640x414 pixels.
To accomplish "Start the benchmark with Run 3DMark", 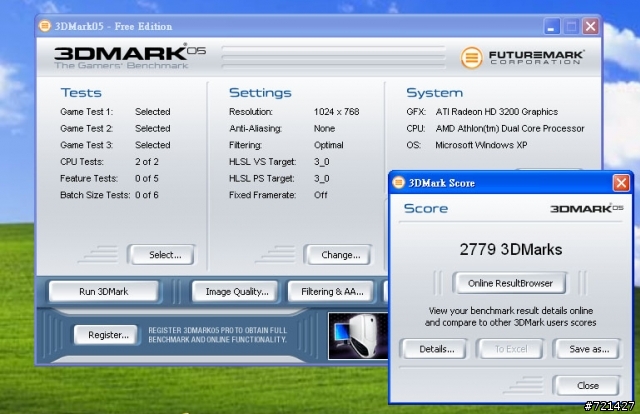I will 104,292.
